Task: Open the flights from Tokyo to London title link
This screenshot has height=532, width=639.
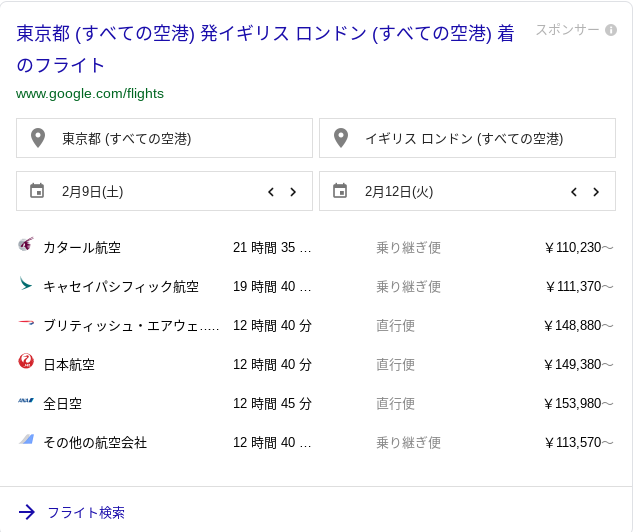Action: click(265, 49)
